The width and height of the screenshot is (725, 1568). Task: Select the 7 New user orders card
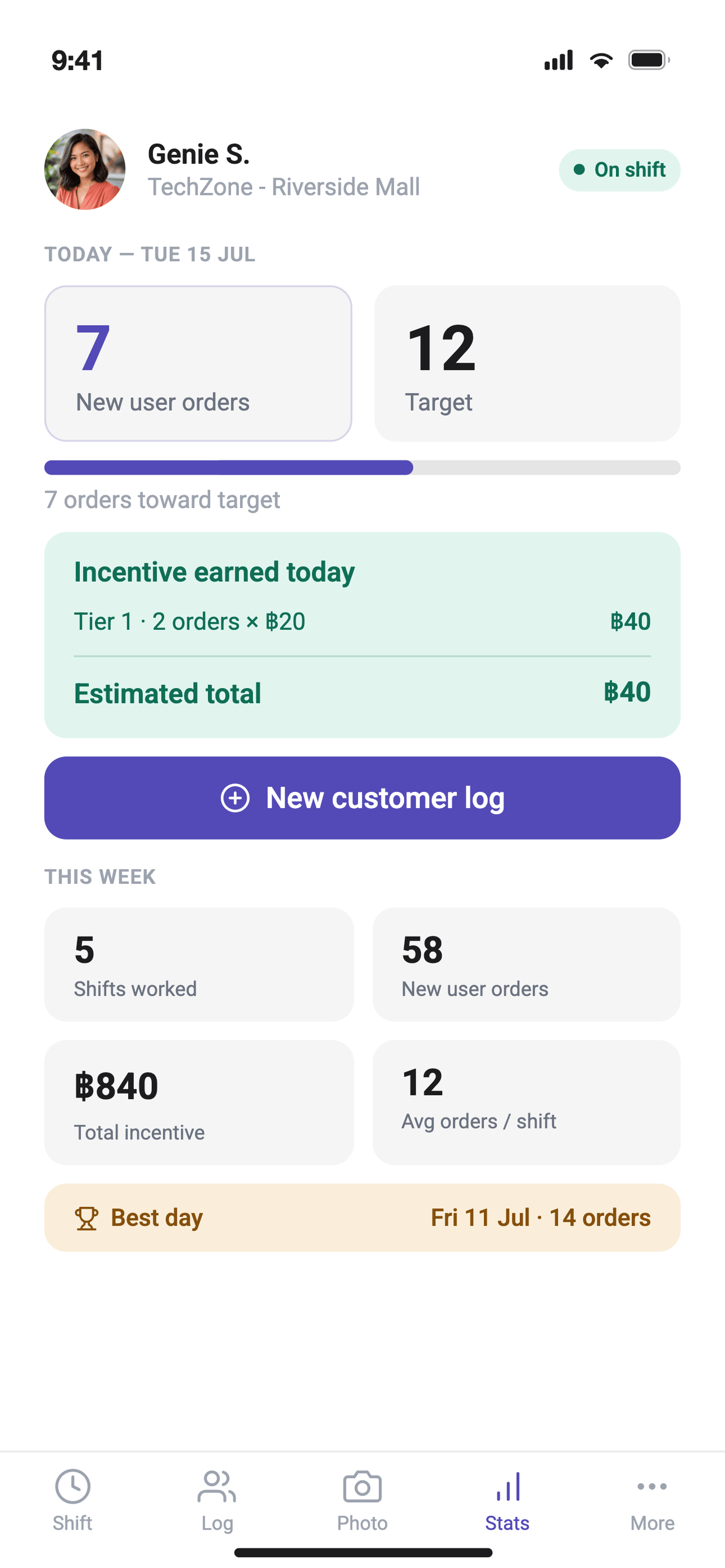pos(198,363)
